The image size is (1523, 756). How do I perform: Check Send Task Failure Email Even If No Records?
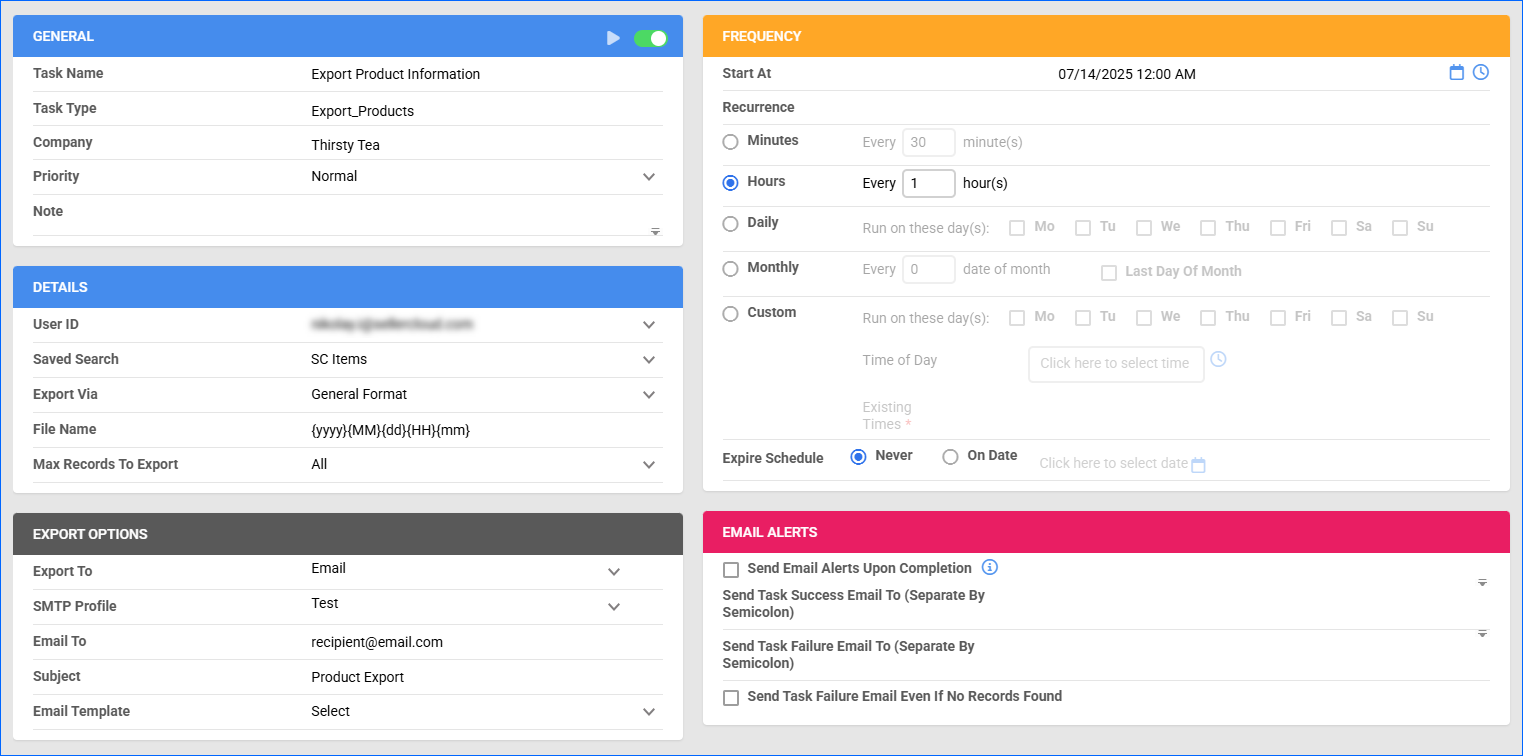[x=731, y=698]
